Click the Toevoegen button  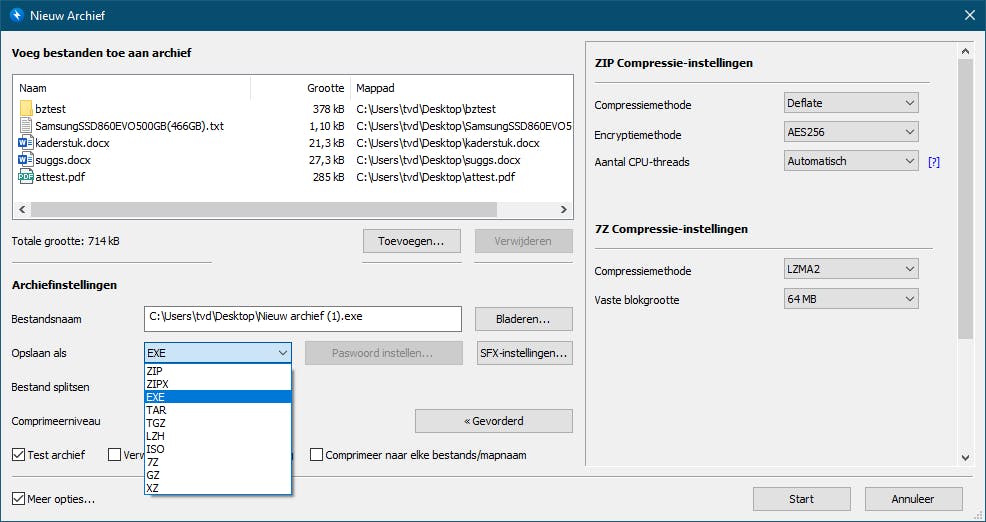click(411, 241)
